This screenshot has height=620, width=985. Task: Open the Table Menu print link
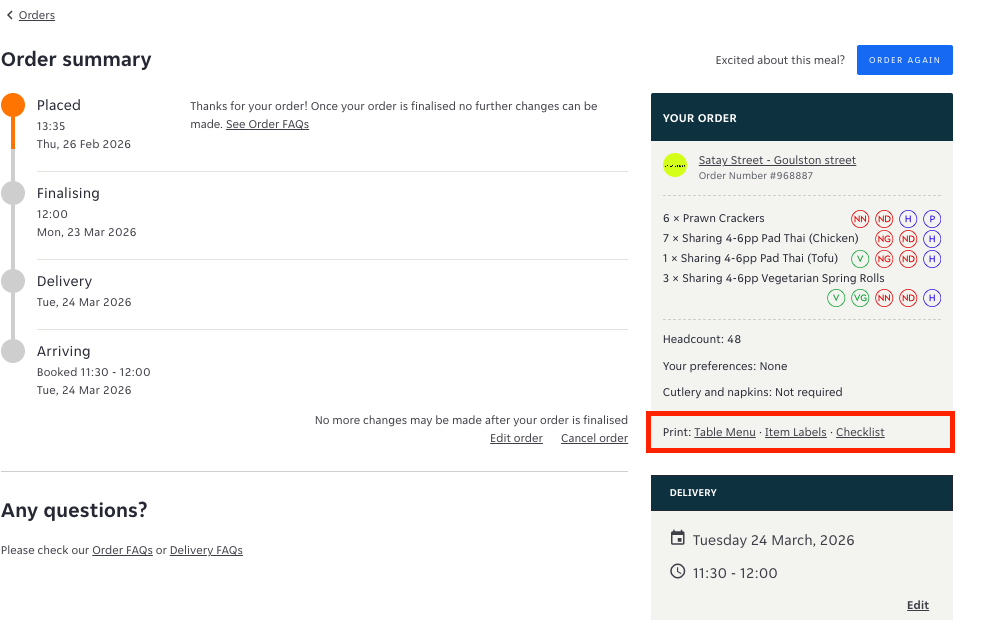(725, 432)
